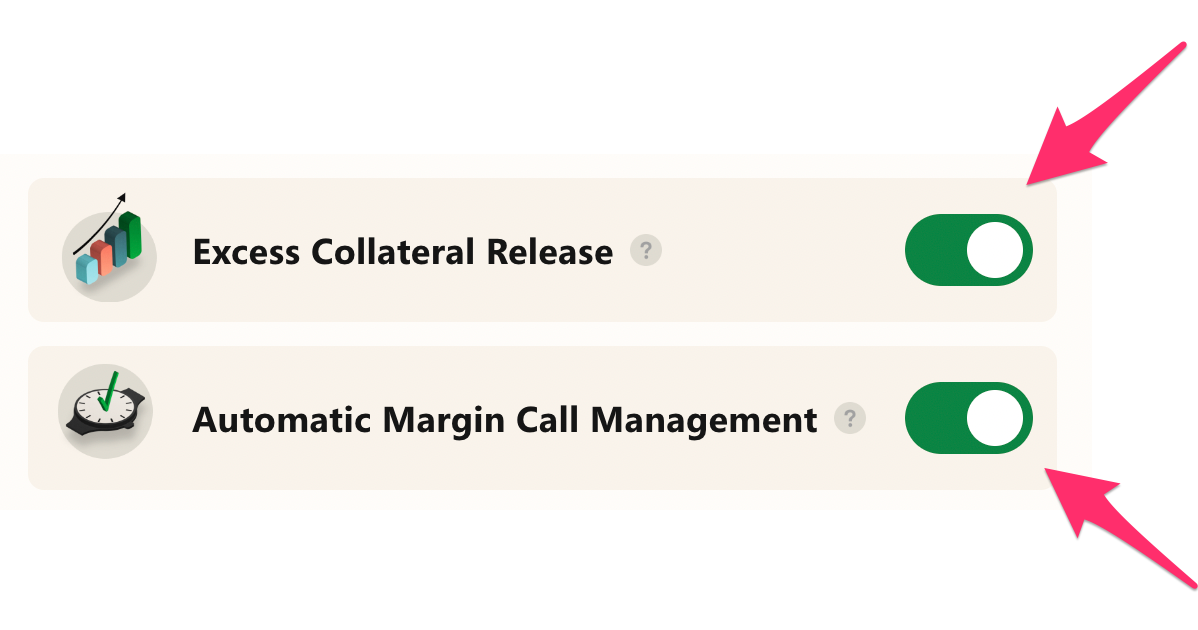1198x630 pixels.
Task: Click the pink arrow pointing at top toggle
Action: pyautogui.click(x=1104, y=115)
